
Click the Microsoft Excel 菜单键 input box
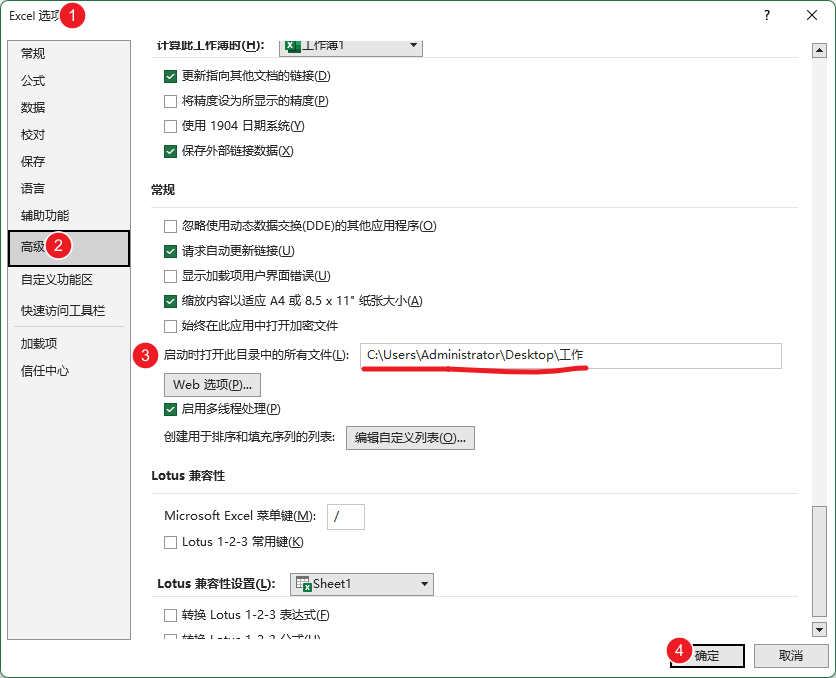tap(345, 517)
